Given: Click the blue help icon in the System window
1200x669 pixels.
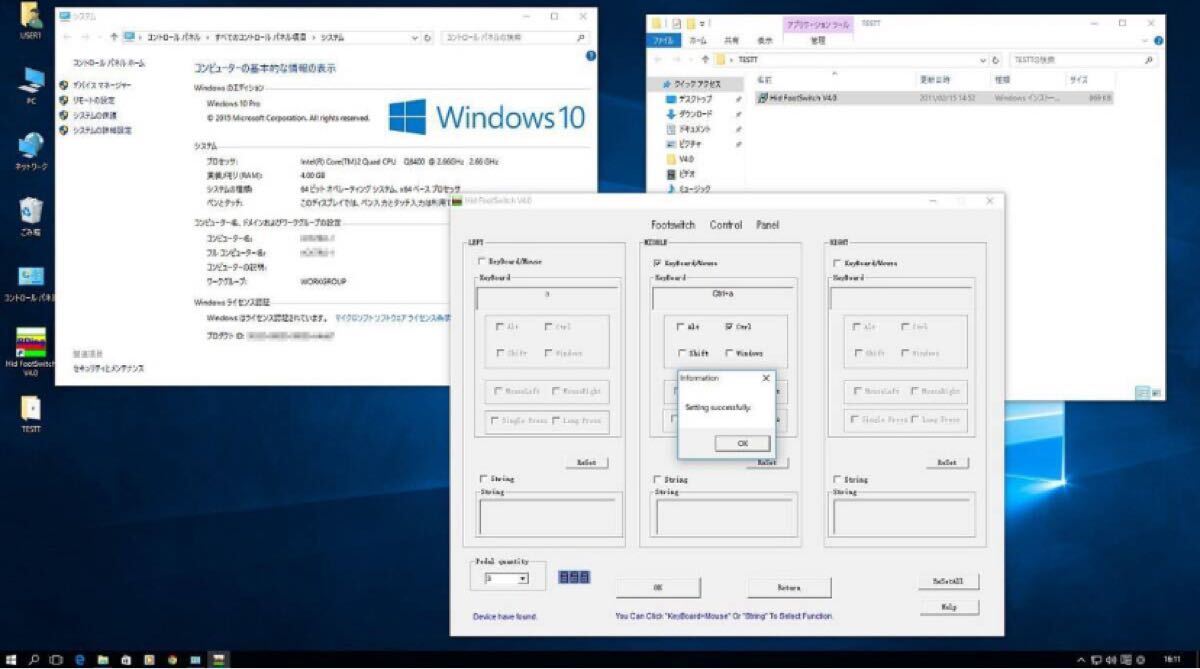Looking at the screenshot, I should click(x=590, y=57).
